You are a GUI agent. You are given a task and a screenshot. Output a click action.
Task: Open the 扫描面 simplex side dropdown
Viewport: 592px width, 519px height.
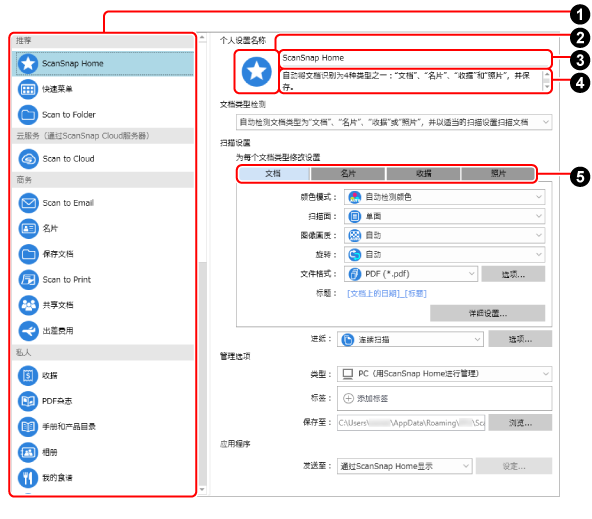coord(444,216)
